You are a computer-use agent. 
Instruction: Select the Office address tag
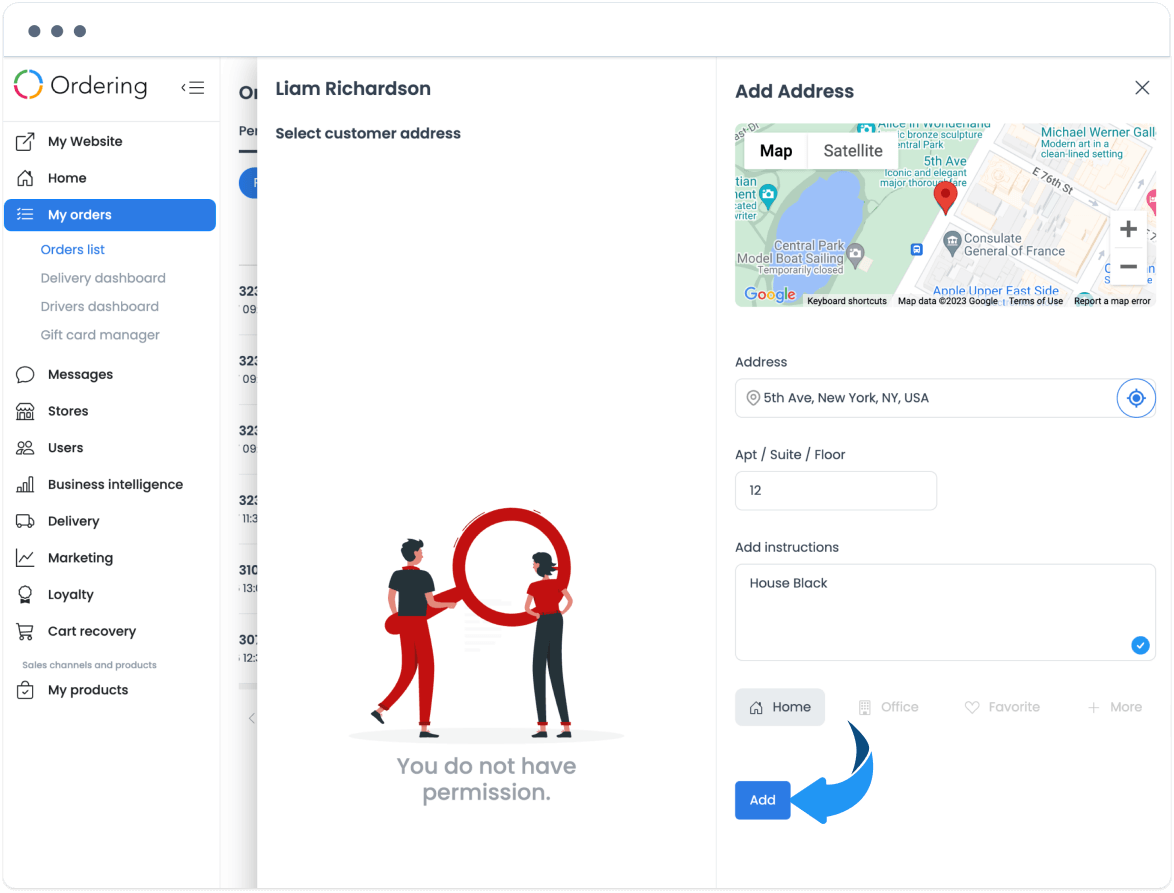tap(888, 707)
